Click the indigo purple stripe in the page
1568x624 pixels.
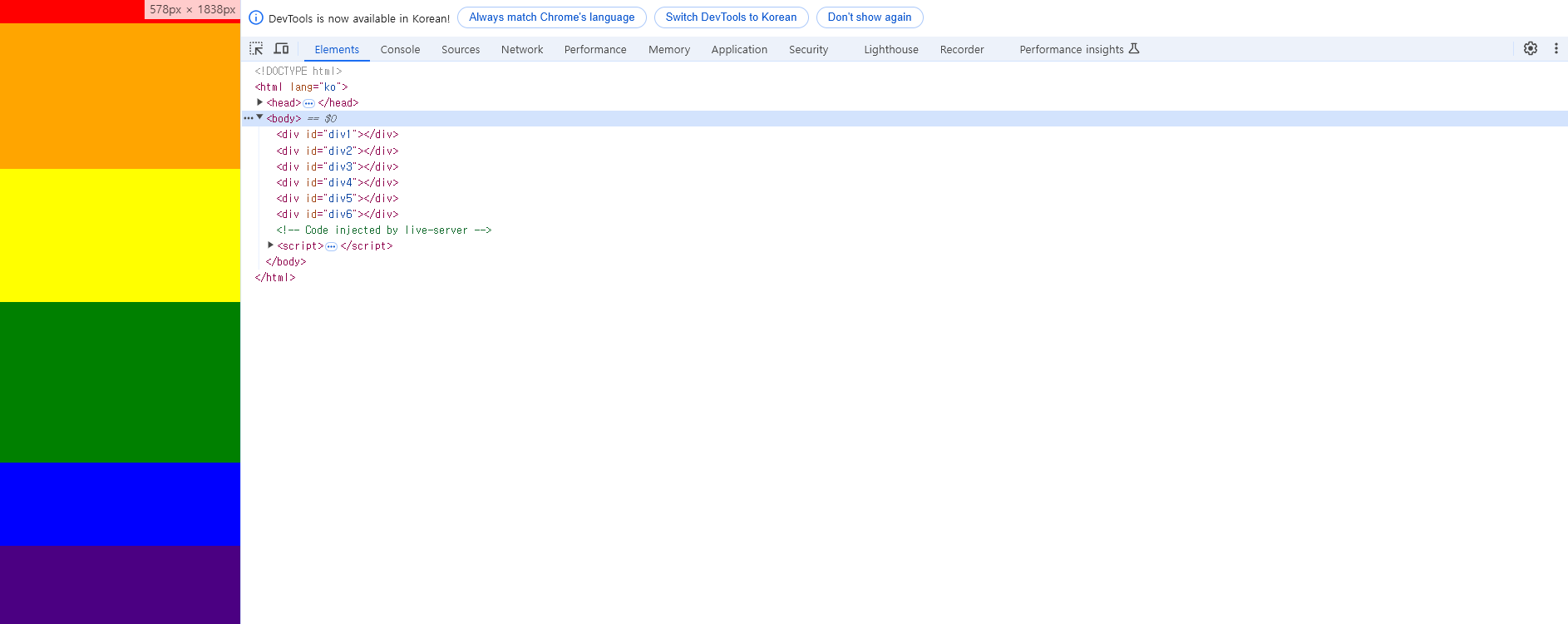(120, 585)
